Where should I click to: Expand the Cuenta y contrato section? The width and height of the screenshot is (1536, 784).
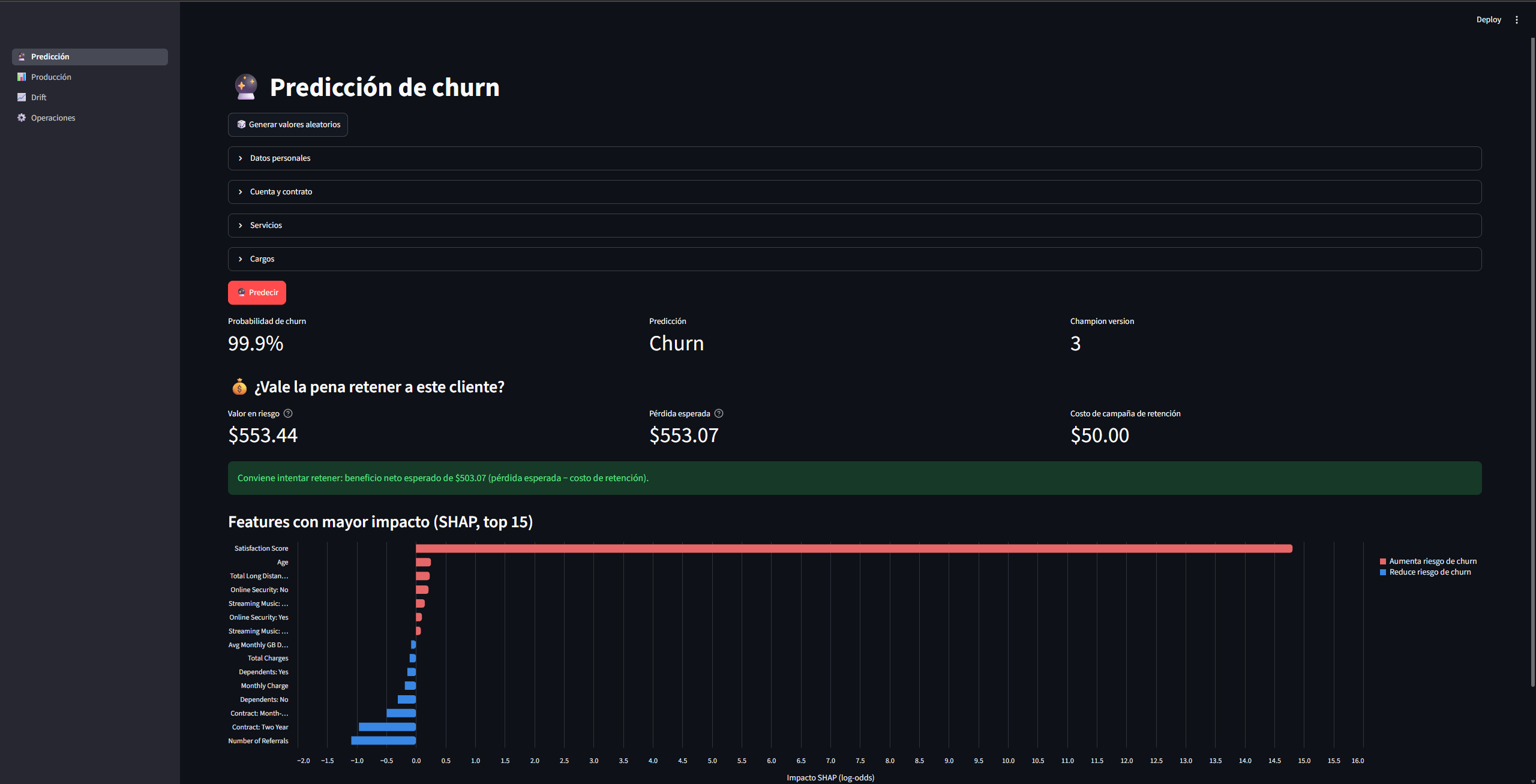point(854,192)
